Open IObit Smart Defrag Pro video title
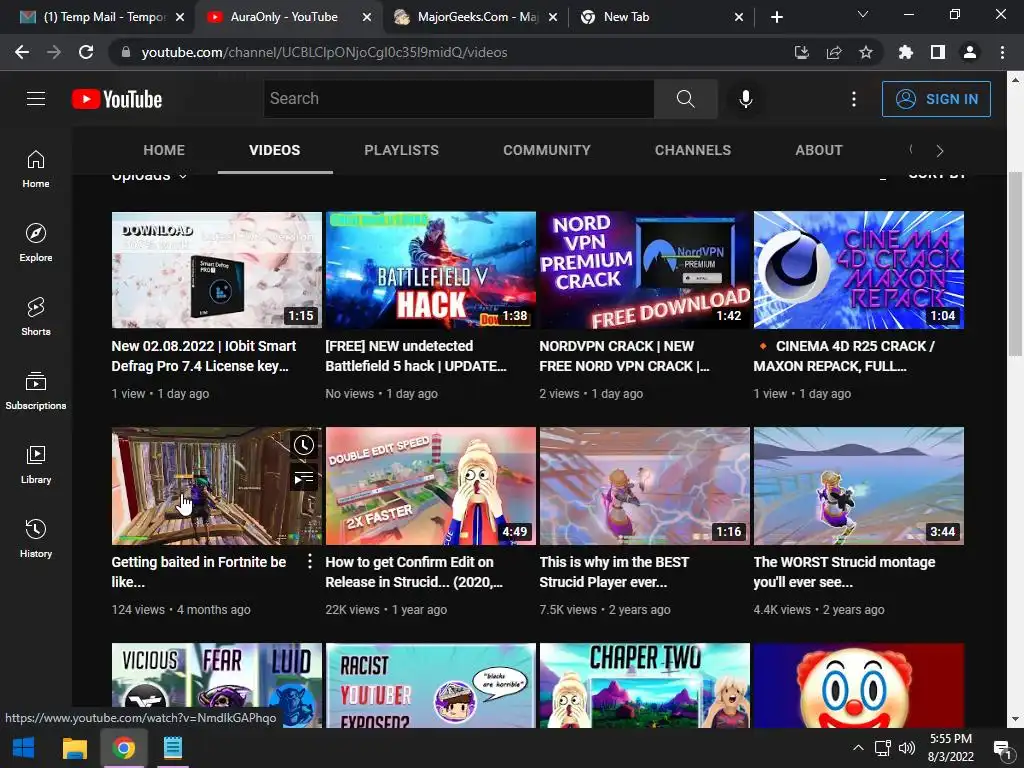 click(204, 356)
